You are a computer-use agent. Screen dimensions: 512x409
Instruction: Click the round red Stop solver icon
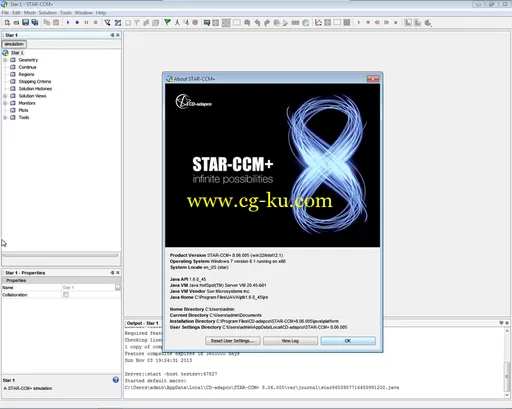click(x=195, y=22)
